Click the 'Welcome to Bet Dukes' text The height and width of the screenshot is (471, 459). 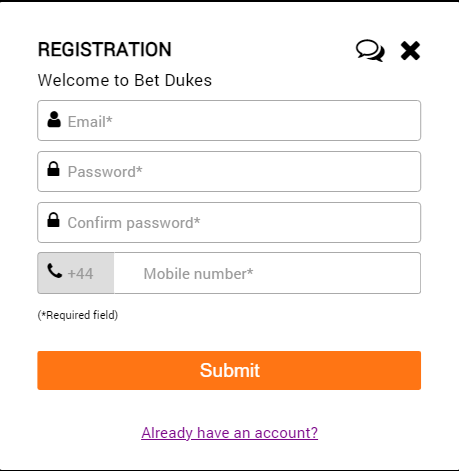125,80
